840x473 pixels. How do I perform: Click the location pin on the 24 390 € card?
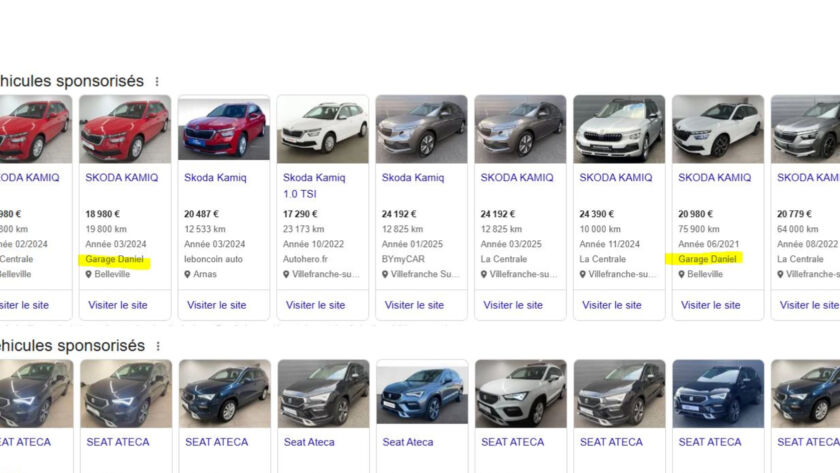point(583,274)
